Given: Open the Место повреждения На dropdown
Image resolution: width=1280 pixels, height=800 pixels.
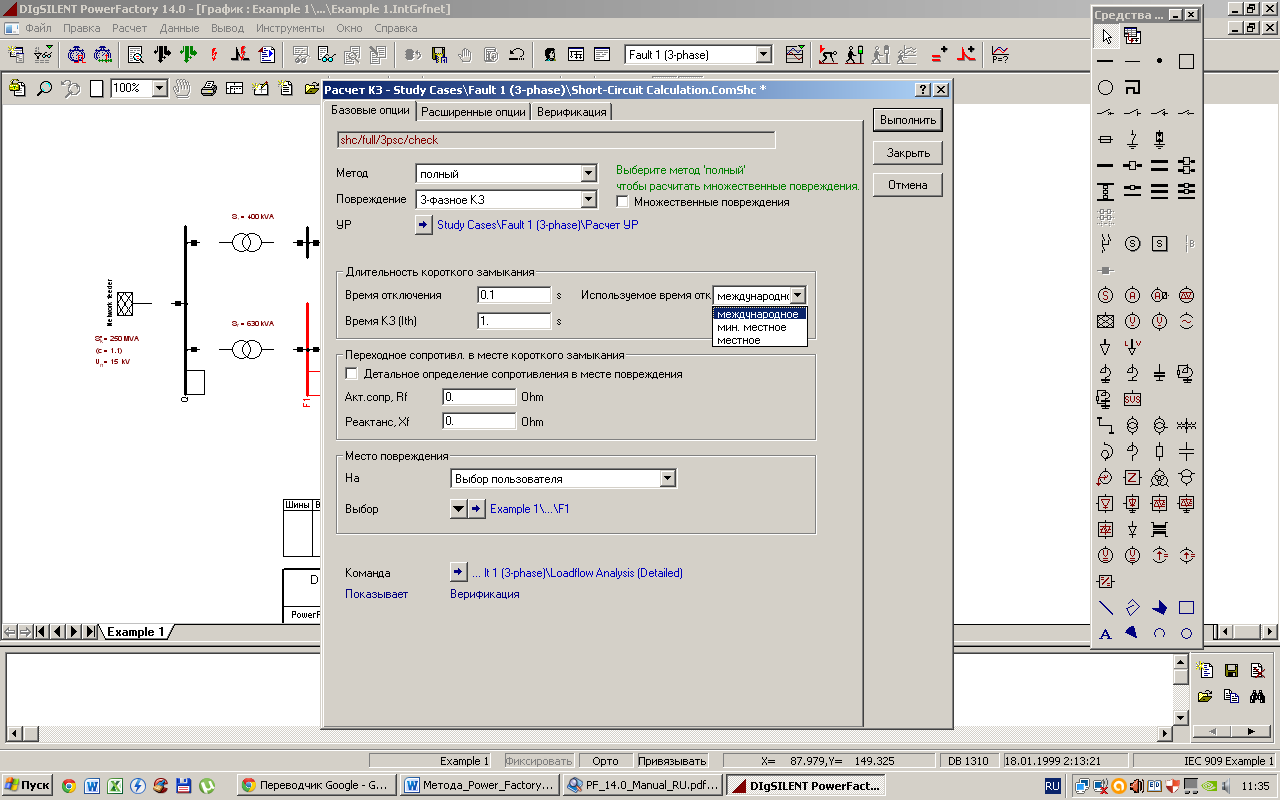Looking at the screenshot, I should click(668, 479).
